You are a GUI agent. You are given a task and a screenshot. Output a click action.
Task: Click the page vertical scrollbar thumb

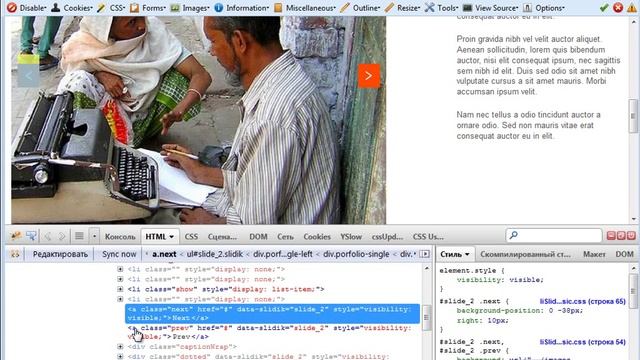pos(633,116)
